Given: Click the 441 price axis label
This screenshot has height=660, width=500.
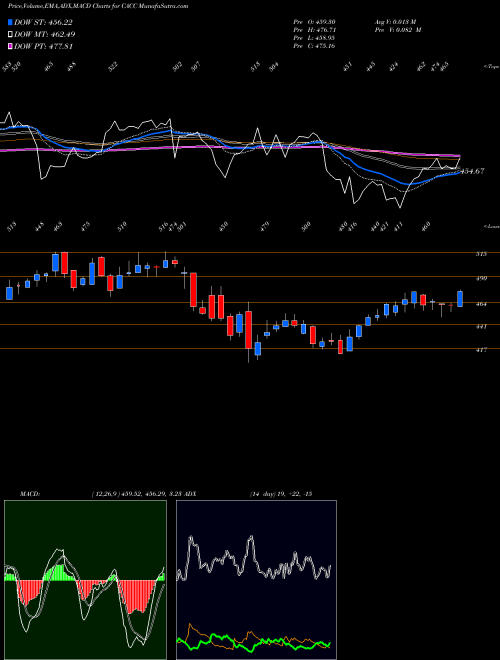Looking at the screenshot, I should tap(482, 326).
